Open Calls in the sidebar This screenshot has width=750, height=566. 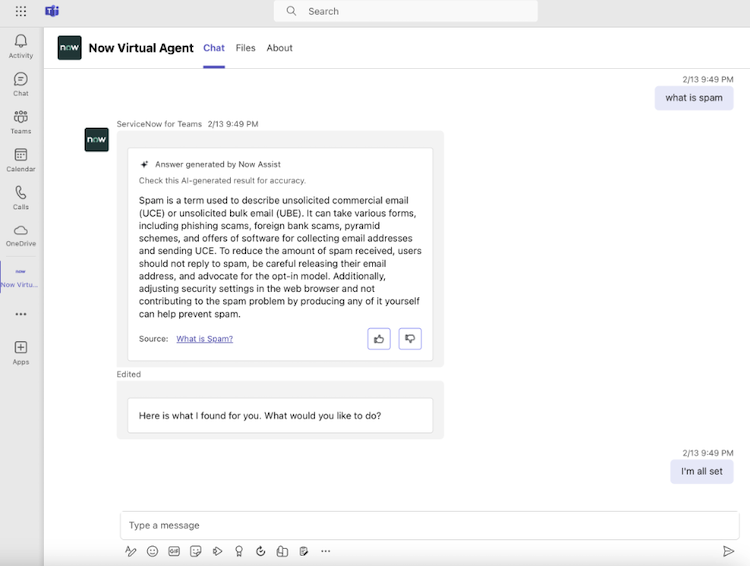(x=21, y=198)
